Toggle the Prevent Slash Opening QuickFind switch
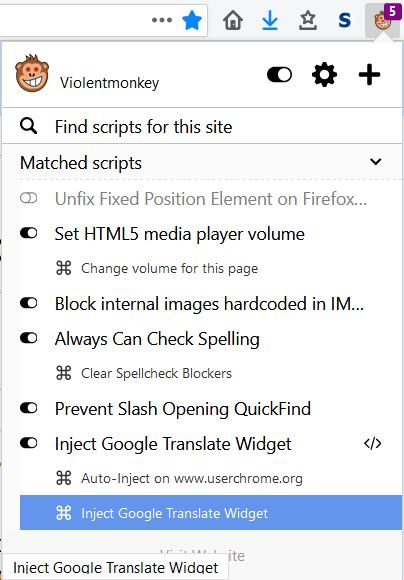Screen dimensions: 404x580 (28, 408)
